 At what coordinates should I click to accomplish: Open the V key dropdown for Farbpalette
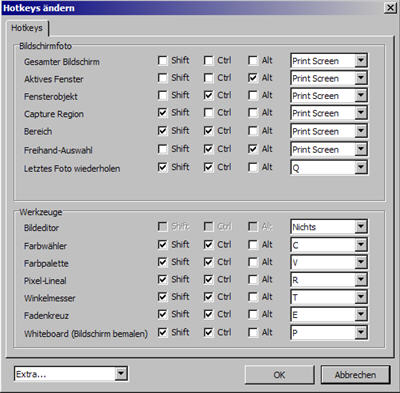click(361, 262)
